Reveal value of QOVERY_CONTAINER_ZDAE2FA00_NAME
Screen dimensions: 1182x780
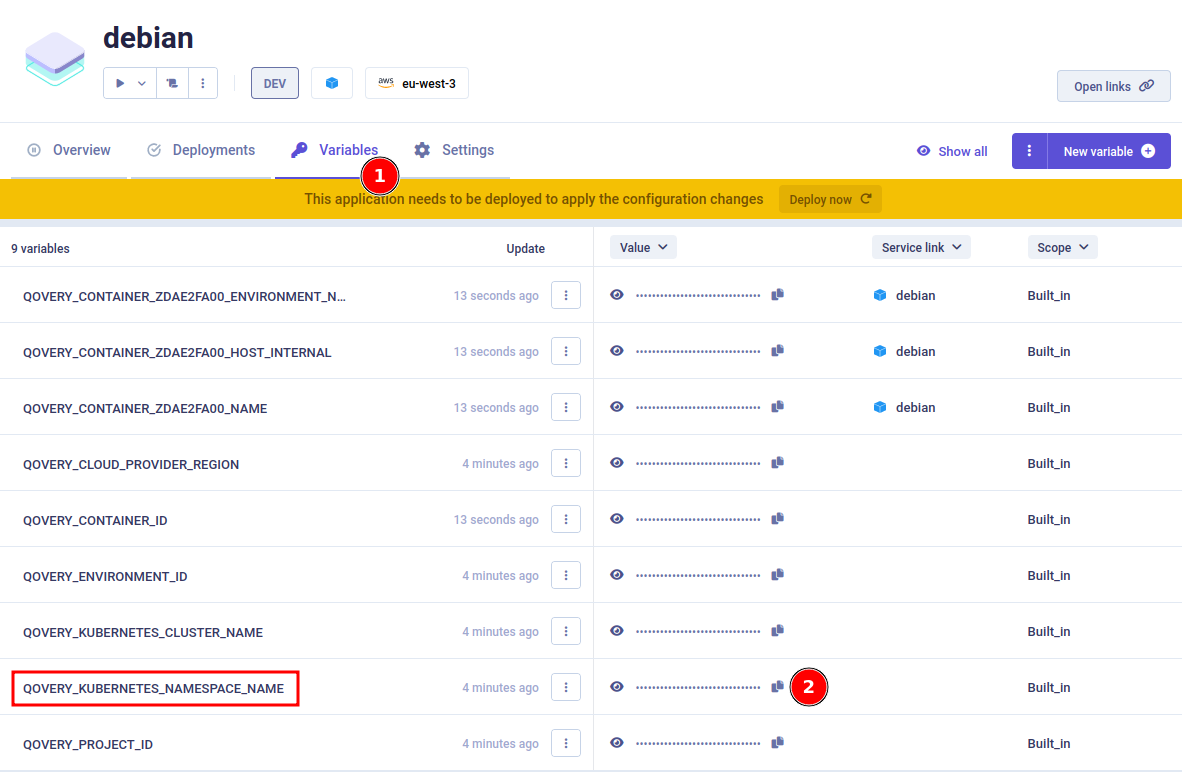(x=617, y=407)
